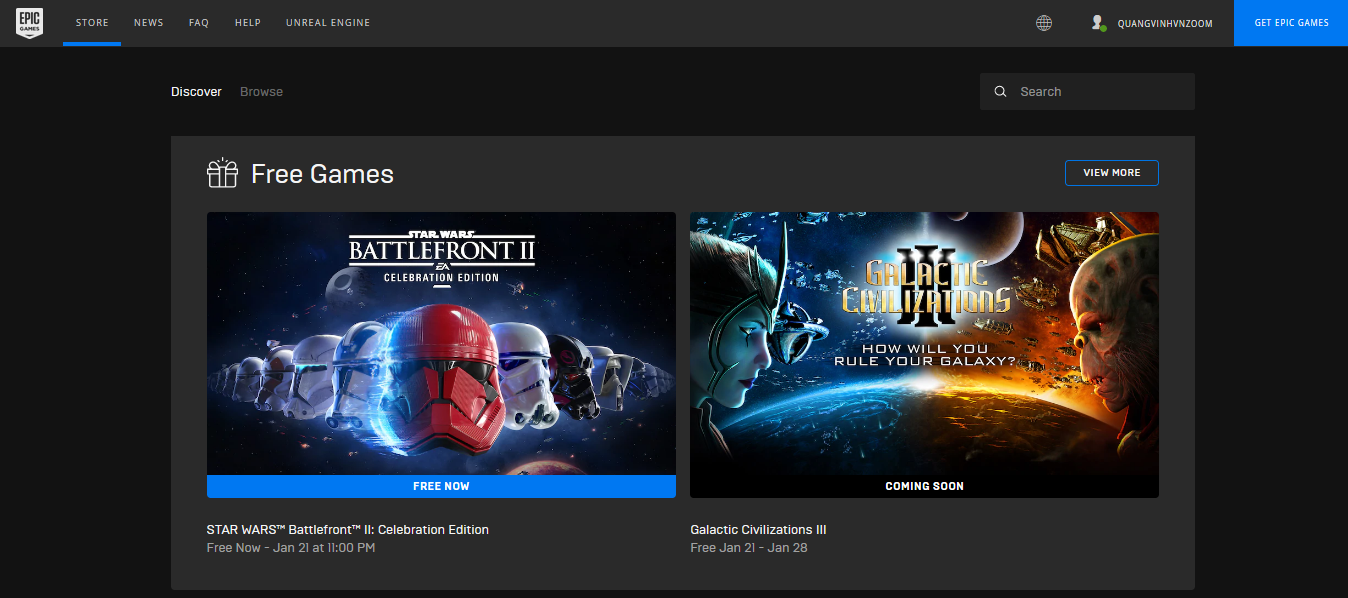Click the Coming Soon banner

(924, 486)
